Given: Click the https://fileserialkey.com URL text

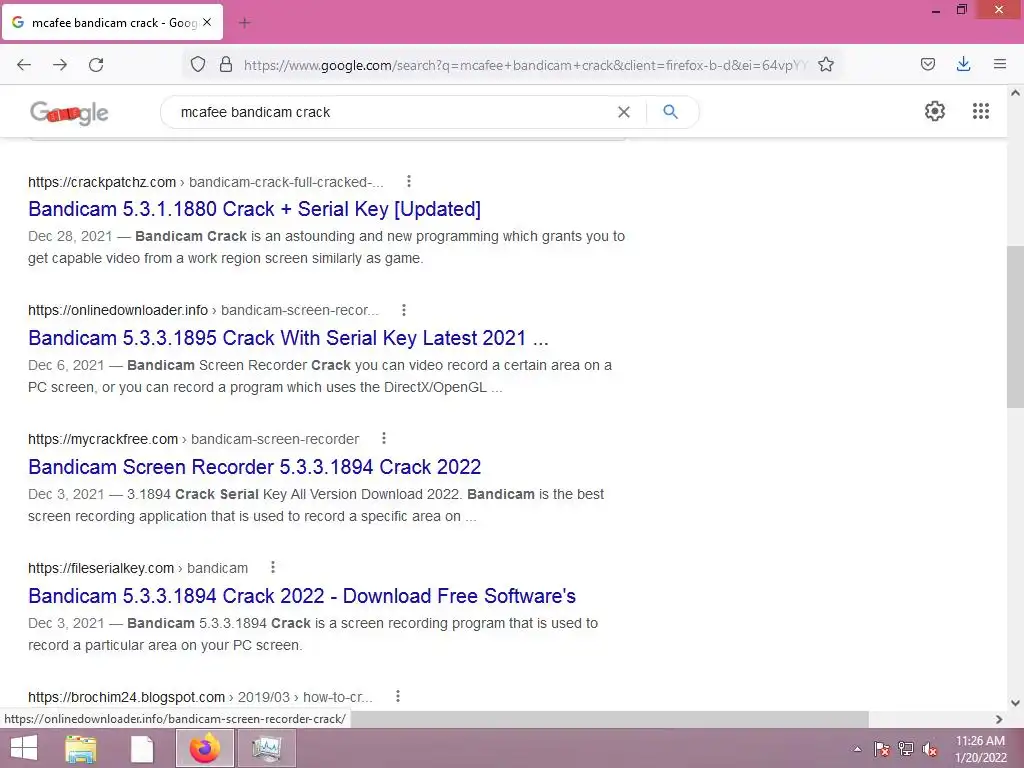Looking at the screenshot, I should point(101,568).
